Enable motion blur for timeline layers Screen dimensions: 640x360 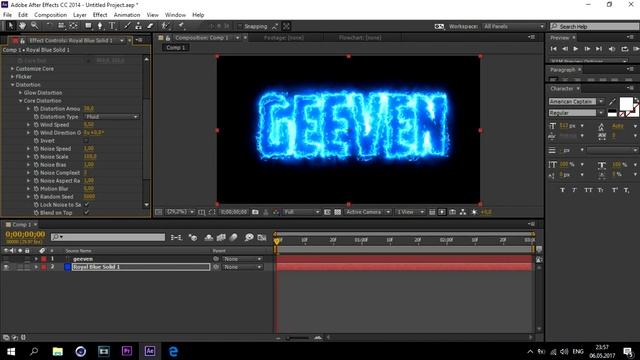tap(233, 237)
